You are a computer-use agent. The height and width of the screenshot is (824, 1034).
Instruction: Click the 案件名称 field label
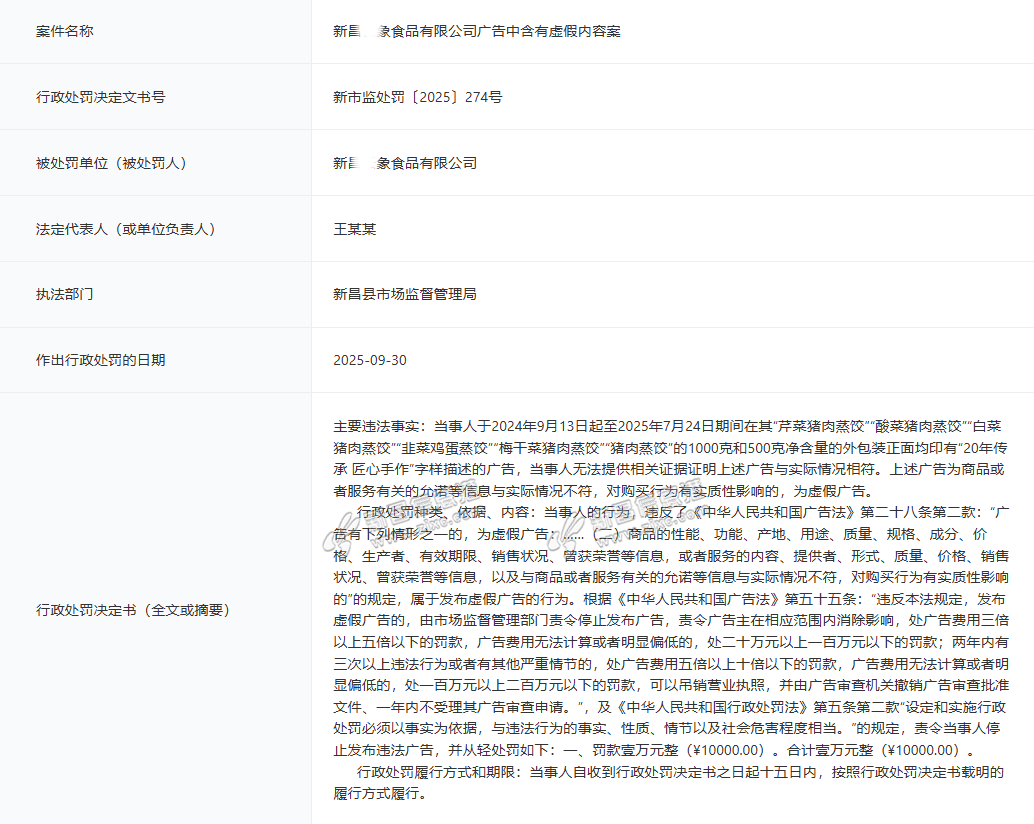coord(65,31)
